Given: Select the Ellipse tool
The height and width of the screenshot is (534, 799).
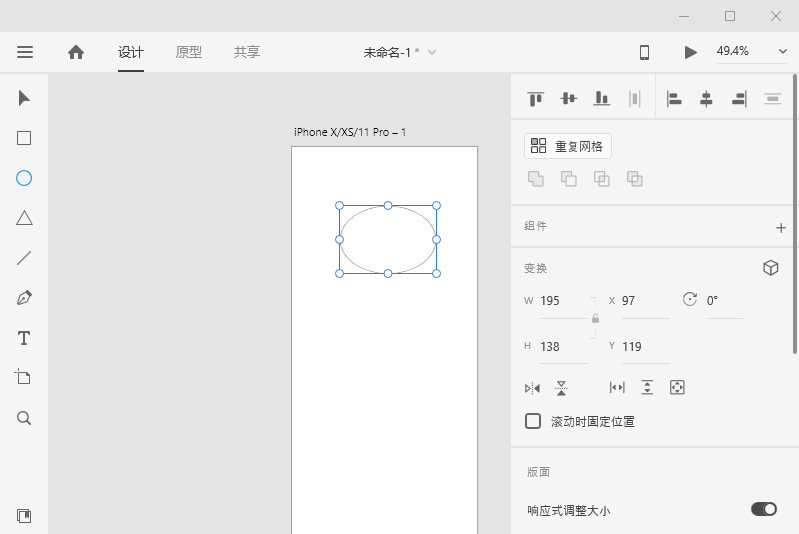Looking at the screenshot, I should [x=24, y=178].
